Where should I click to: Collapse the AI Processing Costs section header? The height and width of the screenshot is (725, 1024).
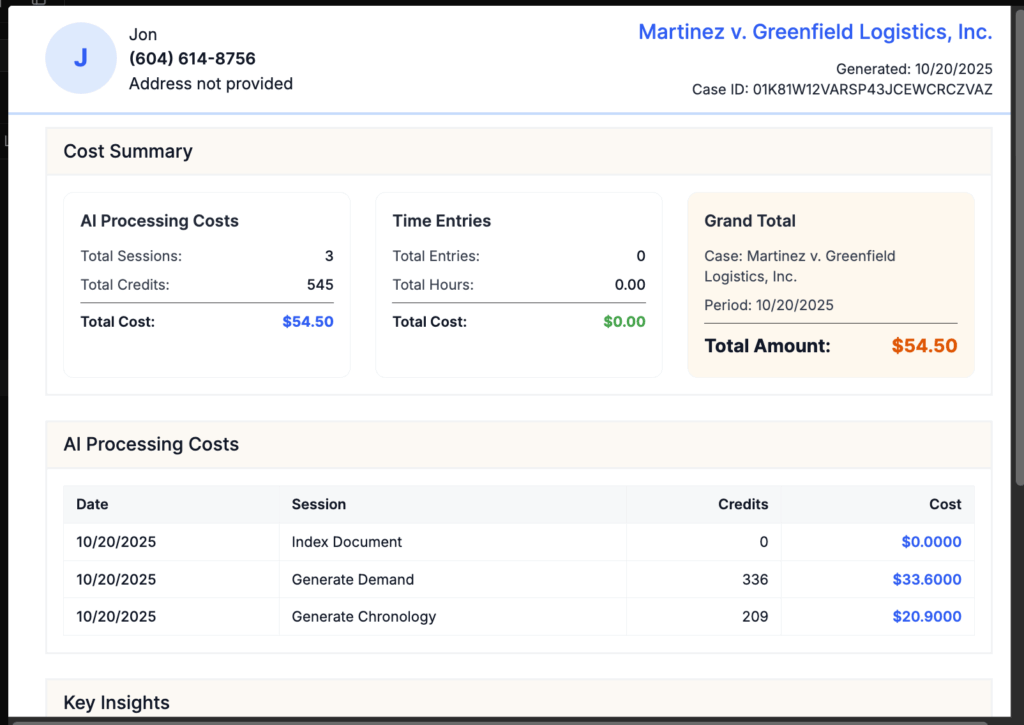point(151,444)
